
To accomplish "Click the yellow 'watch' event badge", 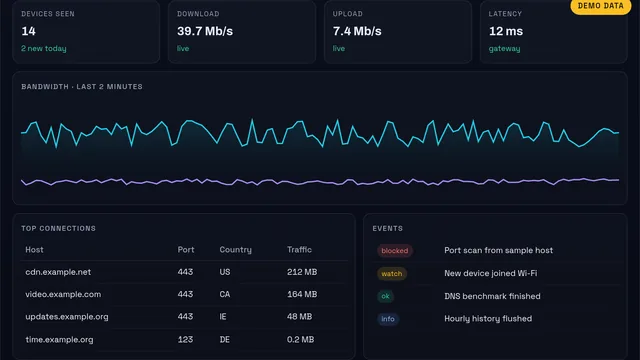I will coord(392,273).
